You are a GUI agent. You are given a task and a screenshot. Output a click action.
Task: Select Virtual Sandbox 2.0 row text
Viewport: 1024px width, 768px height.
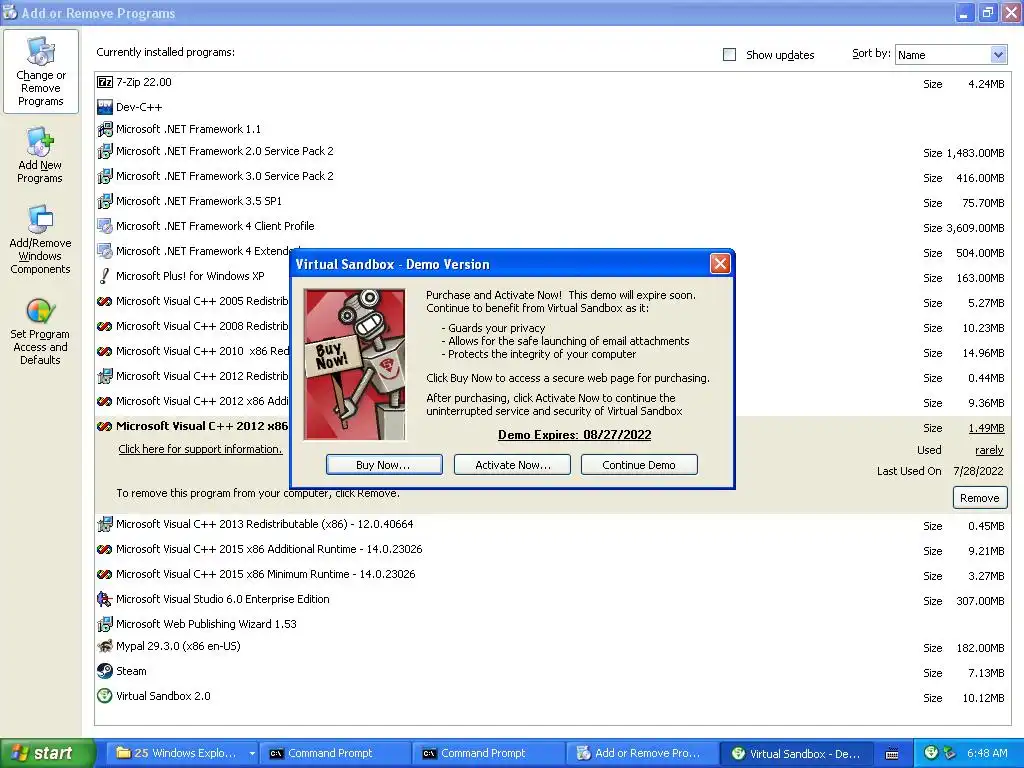(163, 696)
